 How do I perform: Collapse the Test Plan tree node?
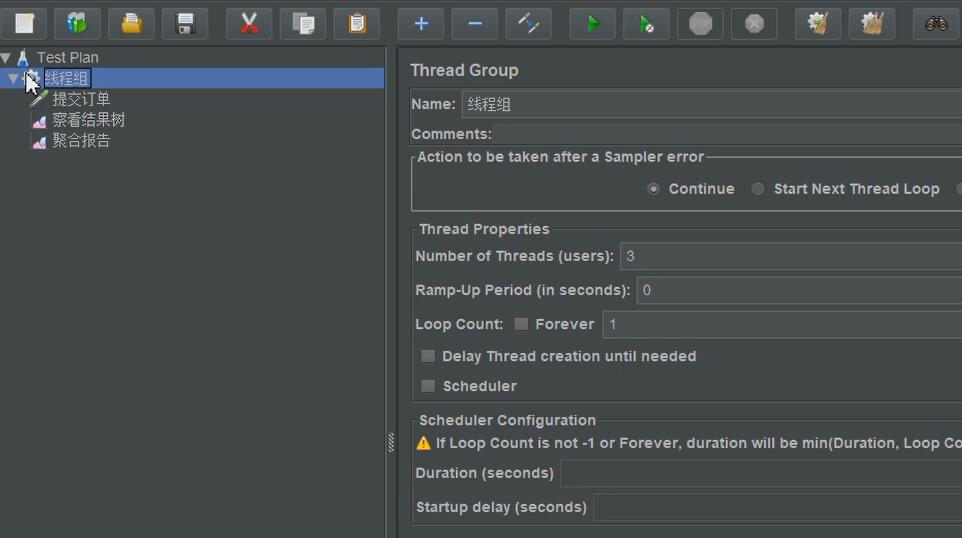(7, 58)
